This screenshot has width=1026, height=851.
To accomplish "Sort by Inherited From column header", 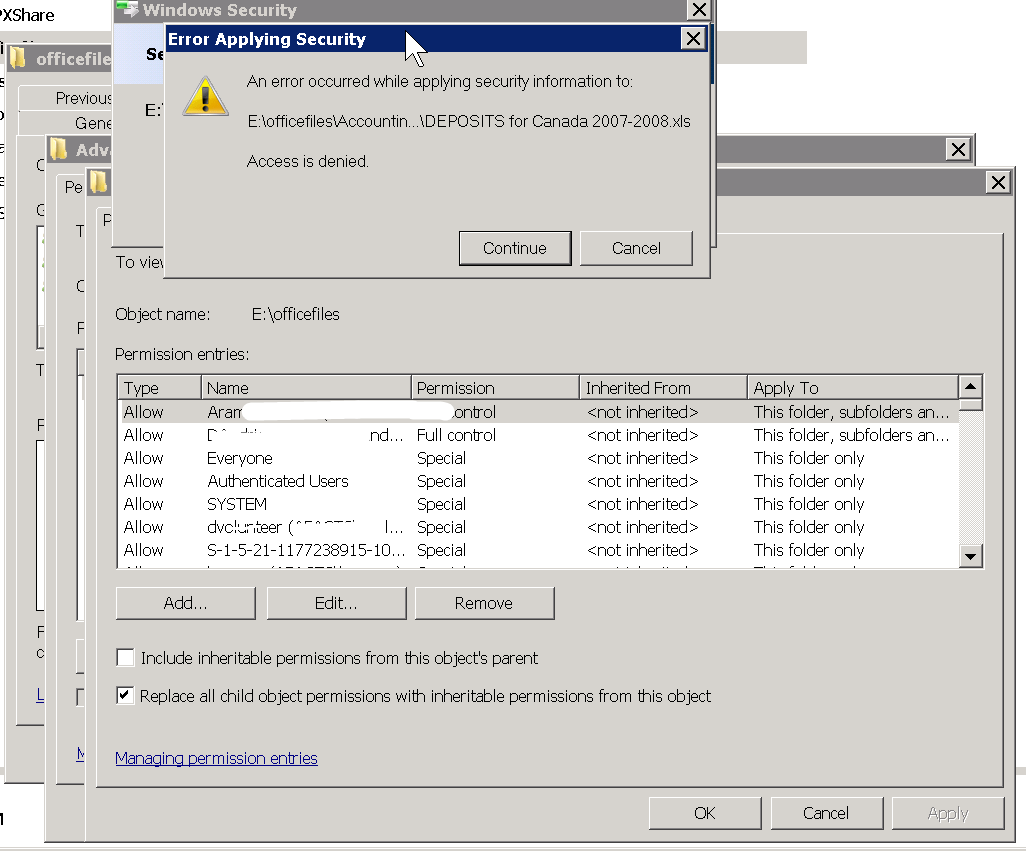I will [x=663, y=388].
